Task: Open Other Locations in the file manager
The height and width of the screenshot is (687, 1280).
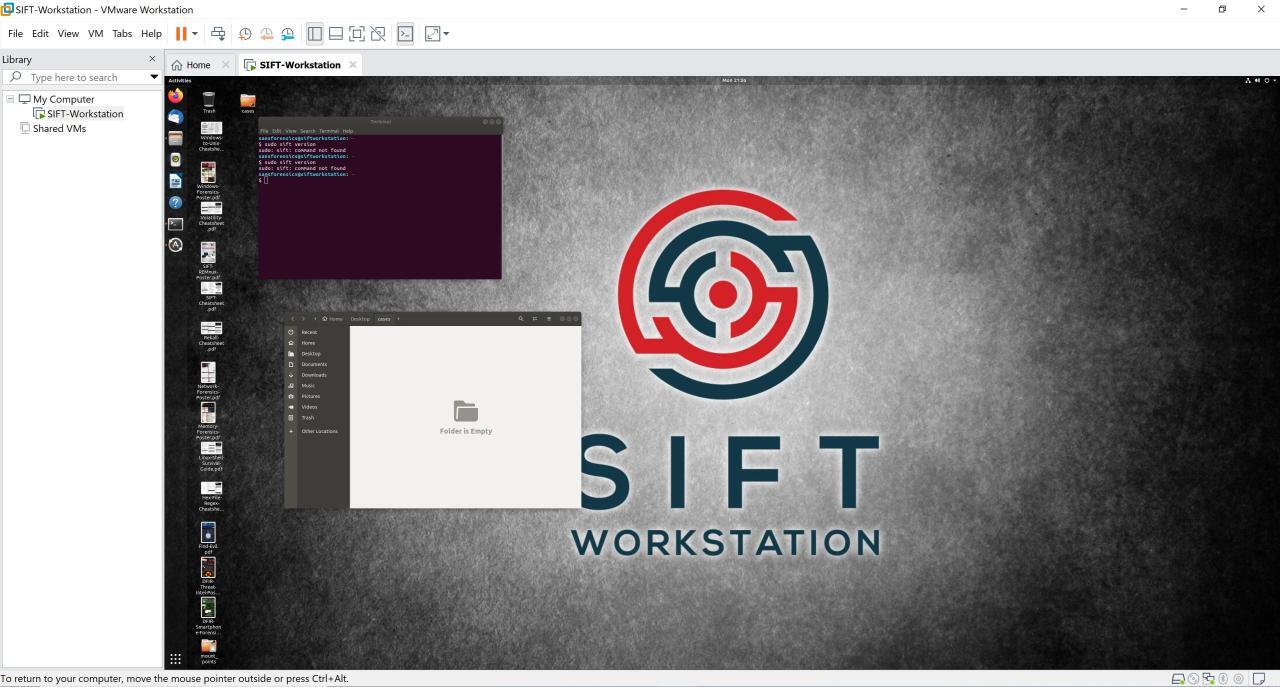Action: (x=319, y=431)
